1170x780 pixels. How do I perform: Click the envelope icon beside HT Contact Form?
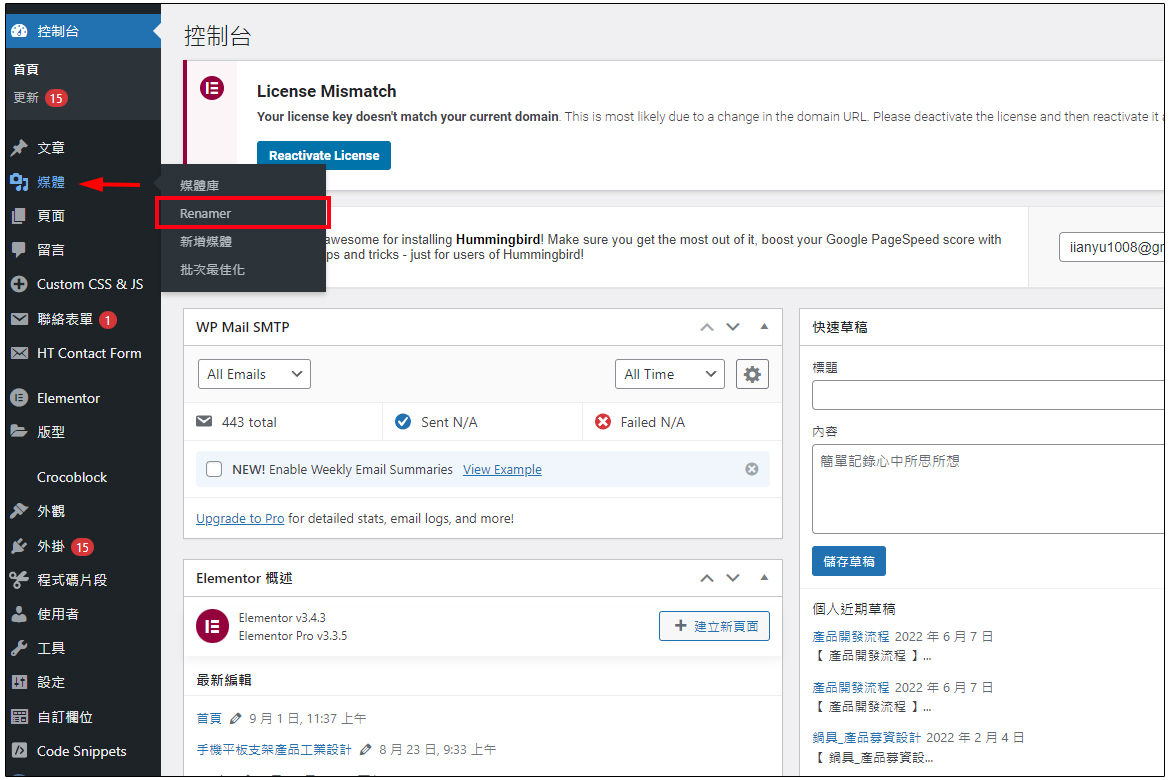click(19, 353)
